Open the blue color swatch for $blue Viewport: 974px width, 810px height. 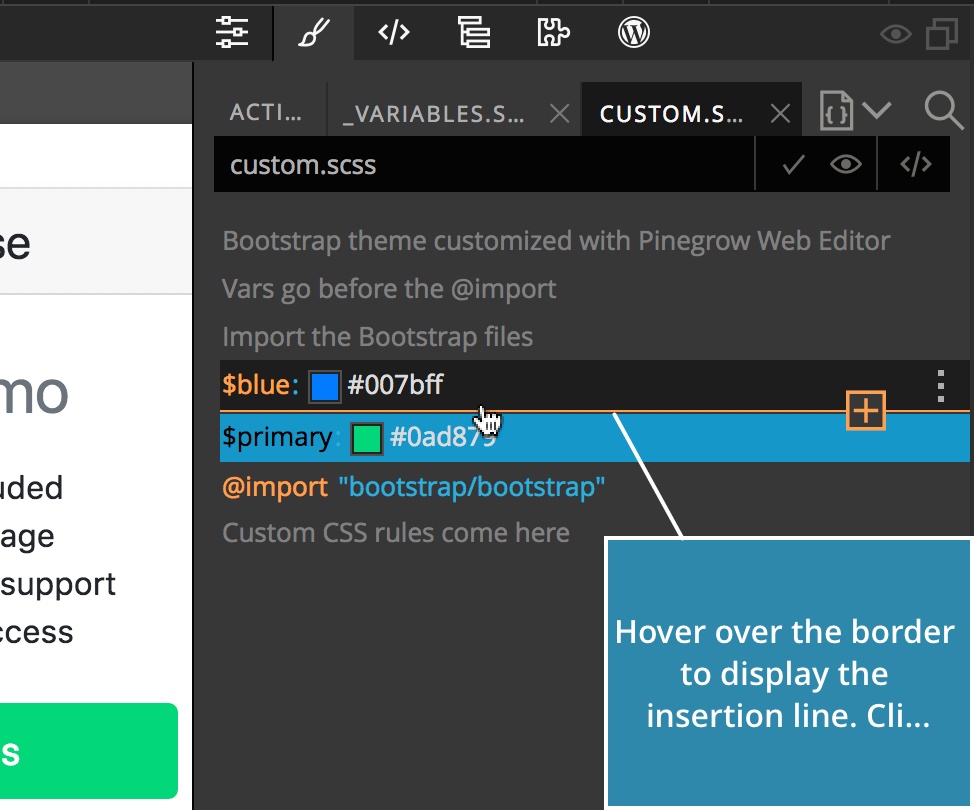click(x=324, y=386)
